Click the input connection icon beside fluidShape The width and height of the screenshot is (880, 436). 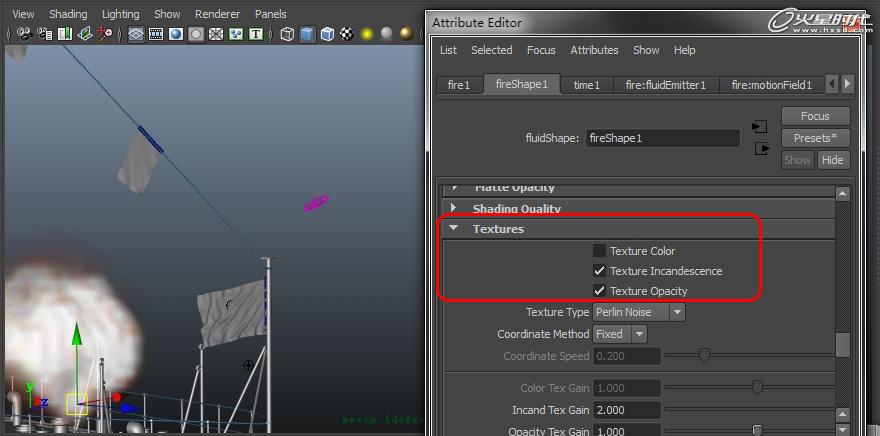(x=759, y=127)
